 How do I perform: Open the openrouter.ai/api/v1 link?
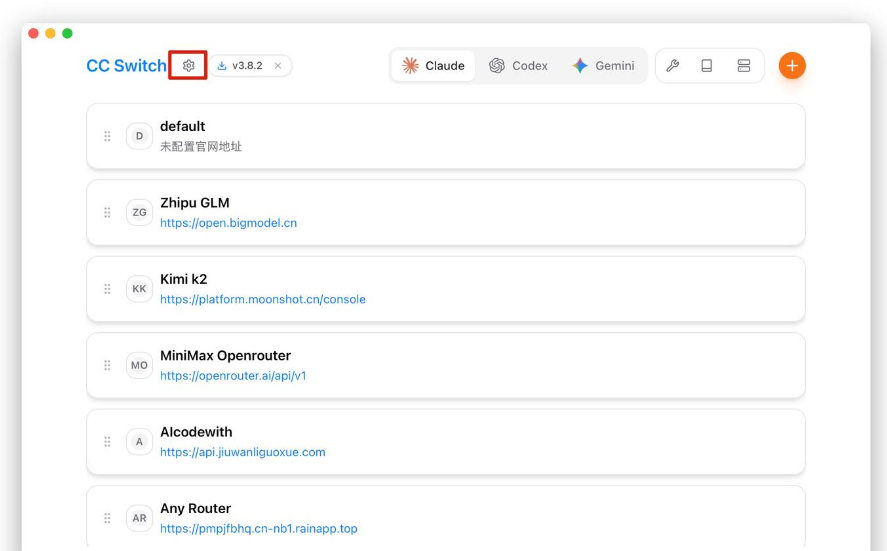[233, 376]
